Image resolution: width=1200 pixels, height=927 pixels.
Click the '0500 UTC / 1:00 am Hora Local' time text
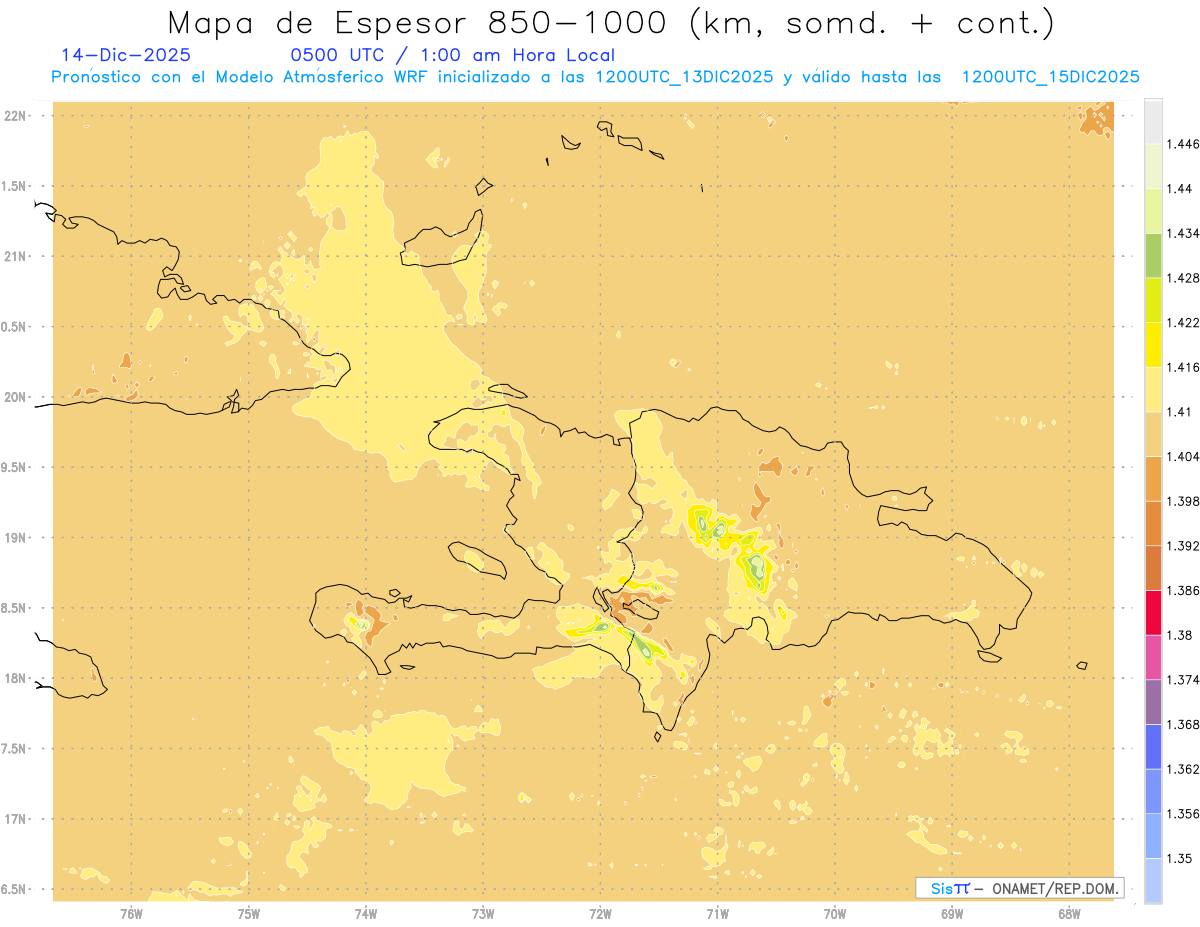(x=452, y=56)
